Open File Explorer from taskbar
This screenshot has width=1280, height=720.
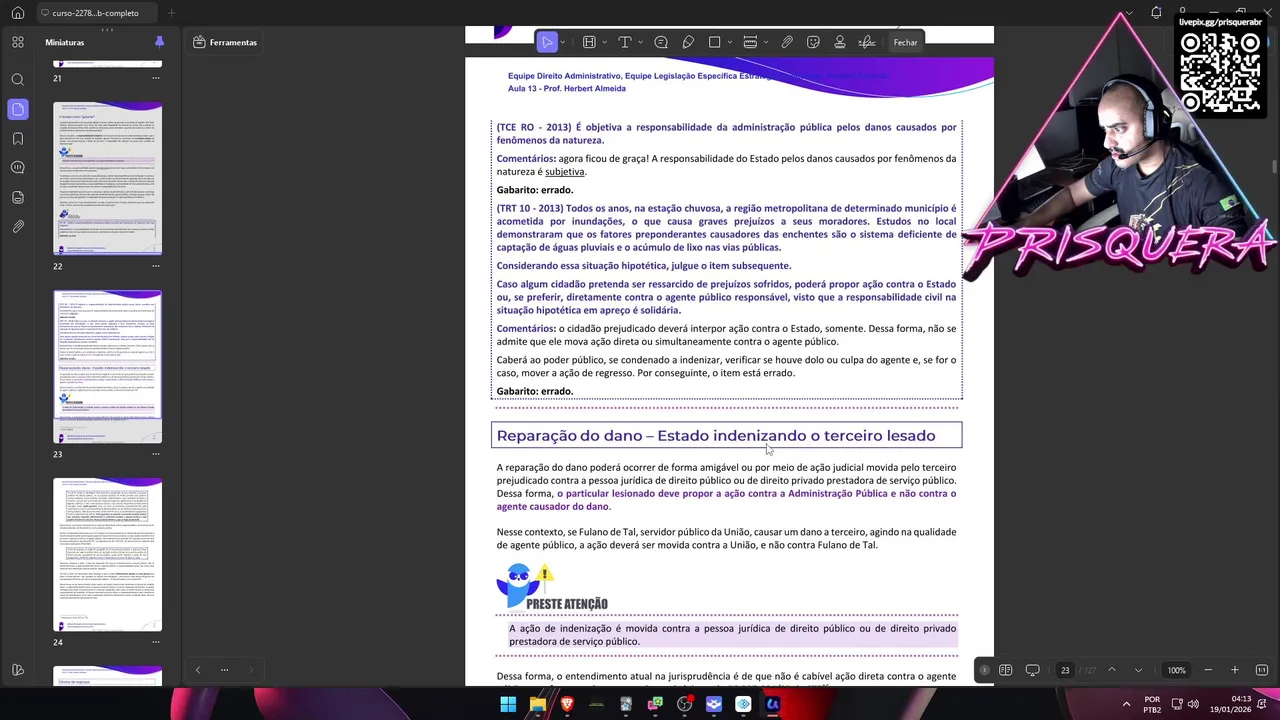pos(538,704)
